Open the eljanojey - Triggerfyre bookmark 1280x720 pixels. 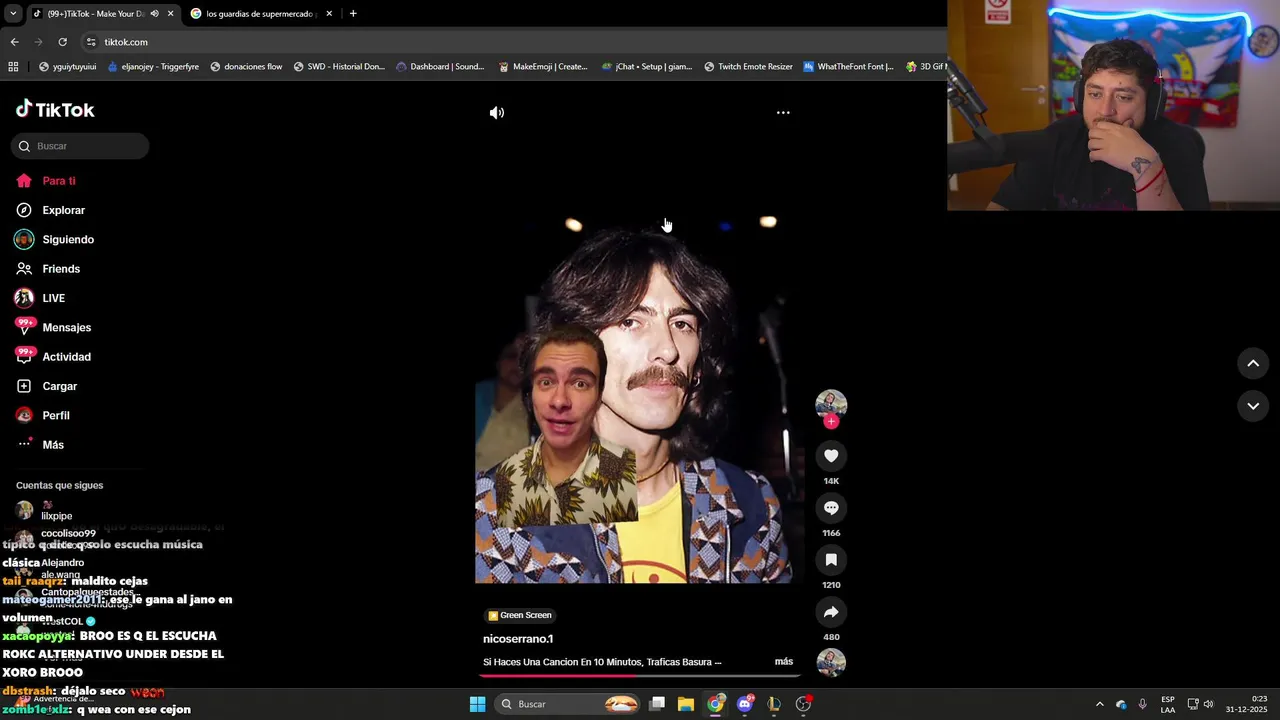pos(153,67)
